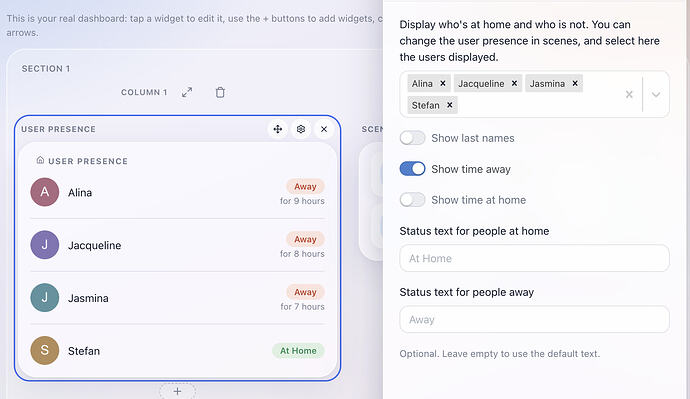Remove Jasmina tag from user selector
This screenshot has height=399, width=690.
pyautogui.click(x=575, y=83)
